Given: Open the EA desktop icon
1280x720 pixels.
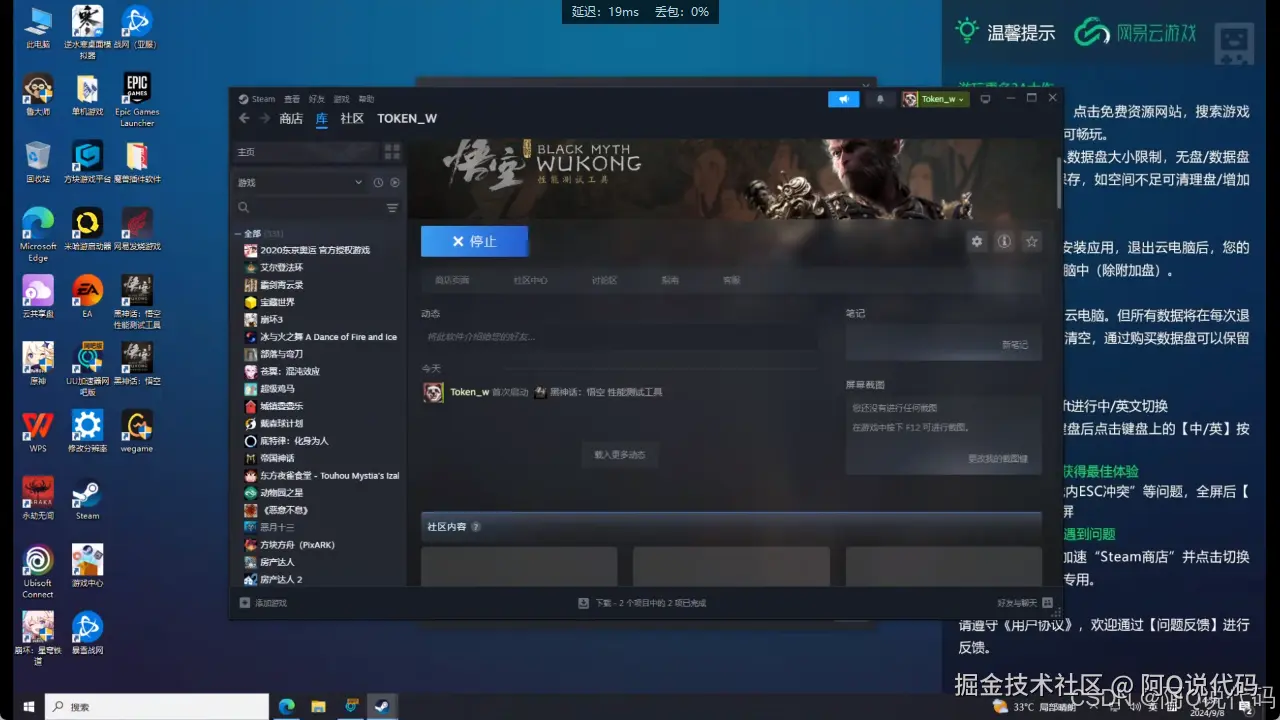Looking at the screenshot, I should pos(87,297).
